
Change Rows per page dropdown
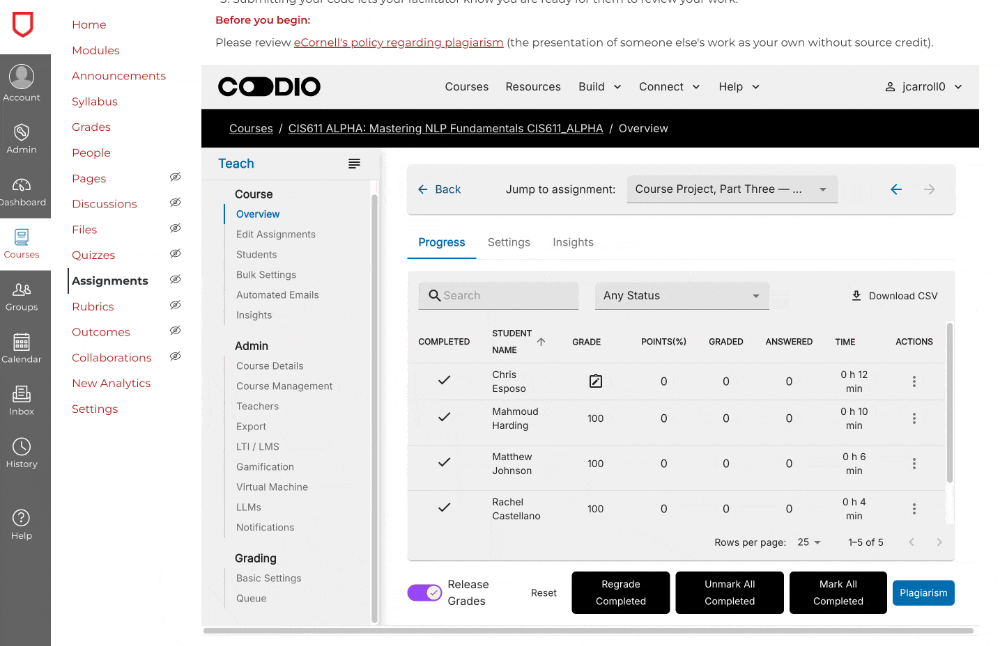(809, 542)
